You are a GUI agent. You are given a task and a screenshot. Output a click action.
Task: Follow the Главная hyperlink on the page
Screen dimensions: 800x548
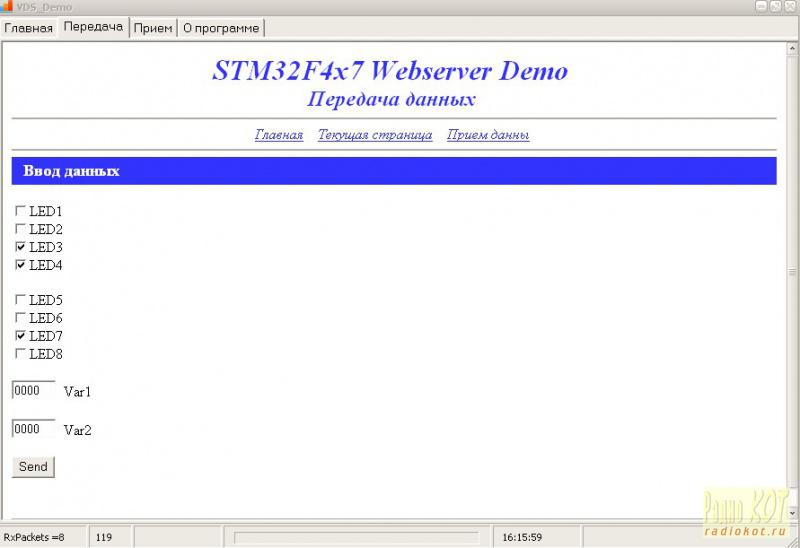(x=279, y=135)
